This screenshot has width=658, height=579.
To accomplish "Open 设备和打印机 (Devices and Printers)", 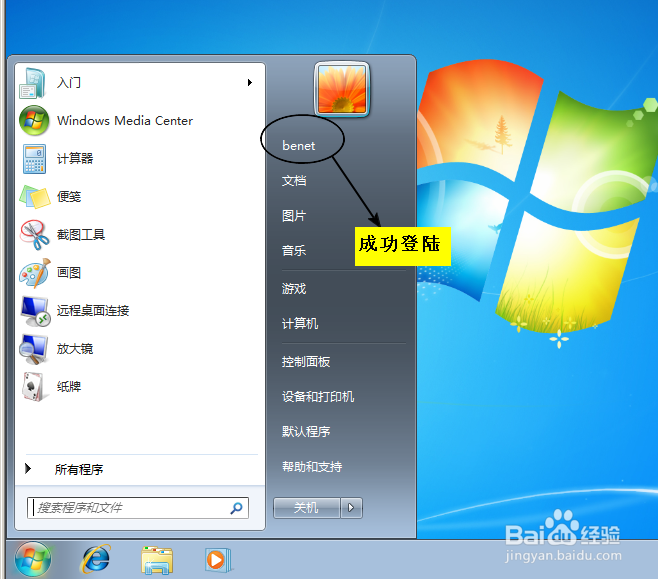I will point(318,396).
